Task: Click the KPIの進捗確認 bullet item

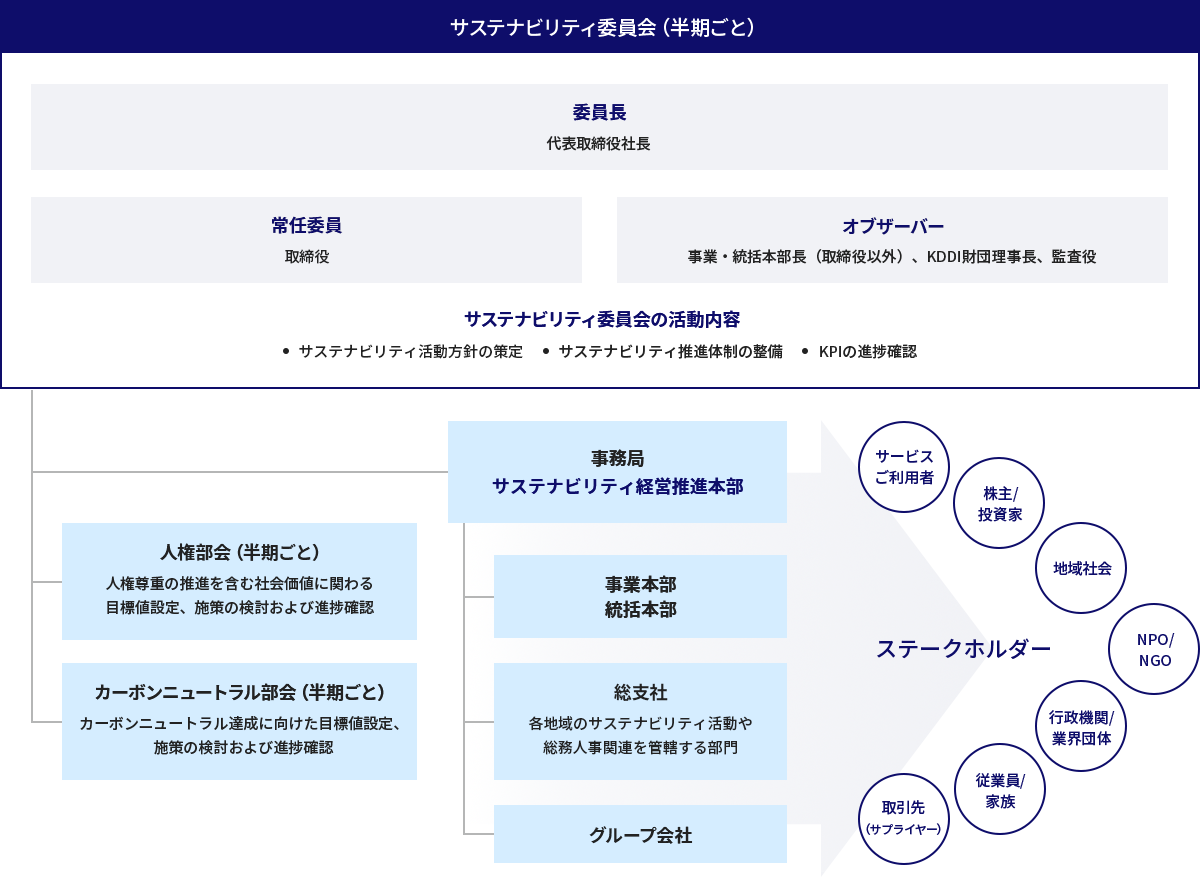Action: pos(866,352)
